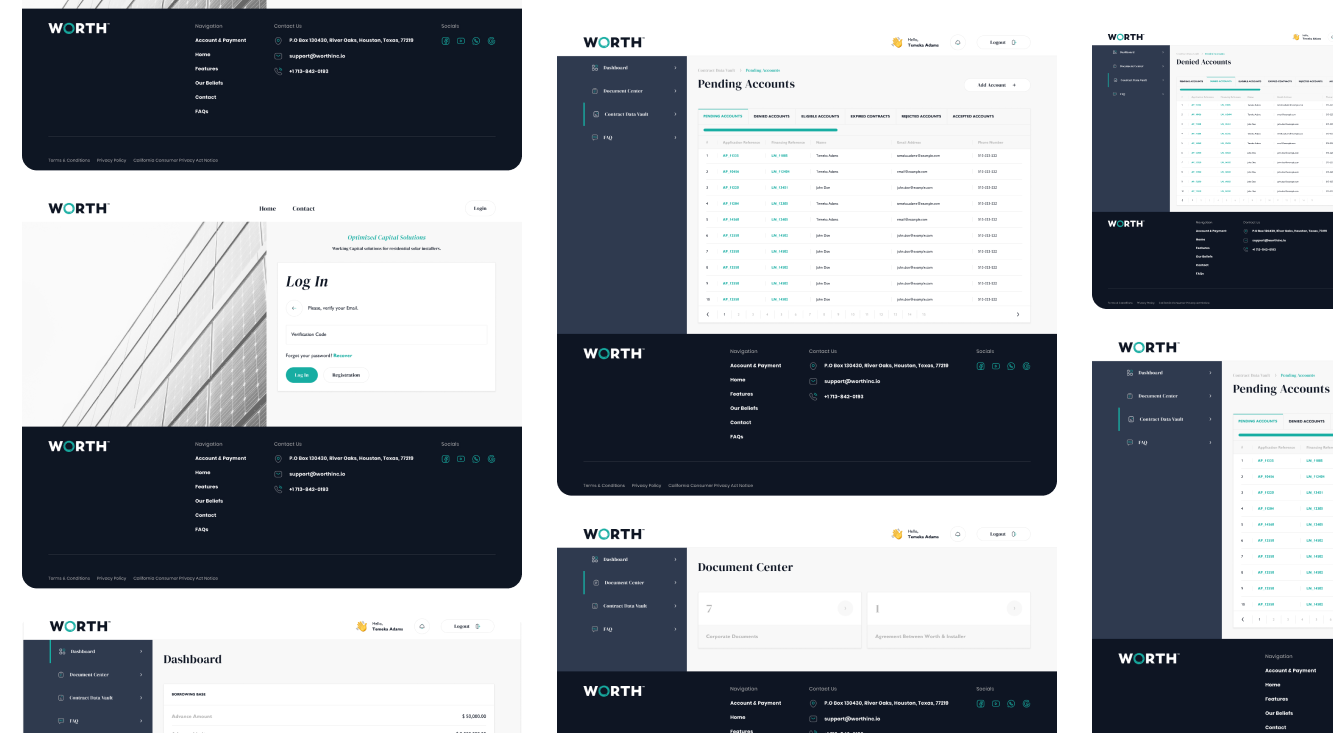Screen dimensions: 1333x733
Task: Expand the Dashboard chevron on the full Pending Accounts page
Action: [675, 68]
